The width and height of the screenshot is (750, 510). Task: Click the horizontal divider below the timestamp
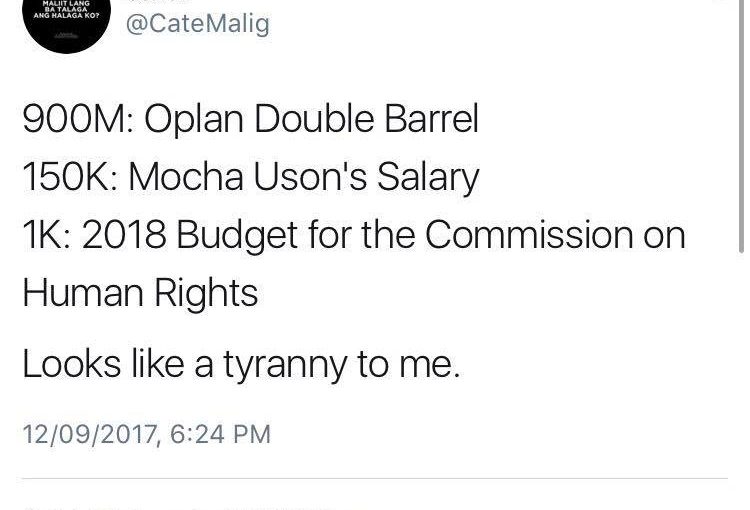click(375, 477)
